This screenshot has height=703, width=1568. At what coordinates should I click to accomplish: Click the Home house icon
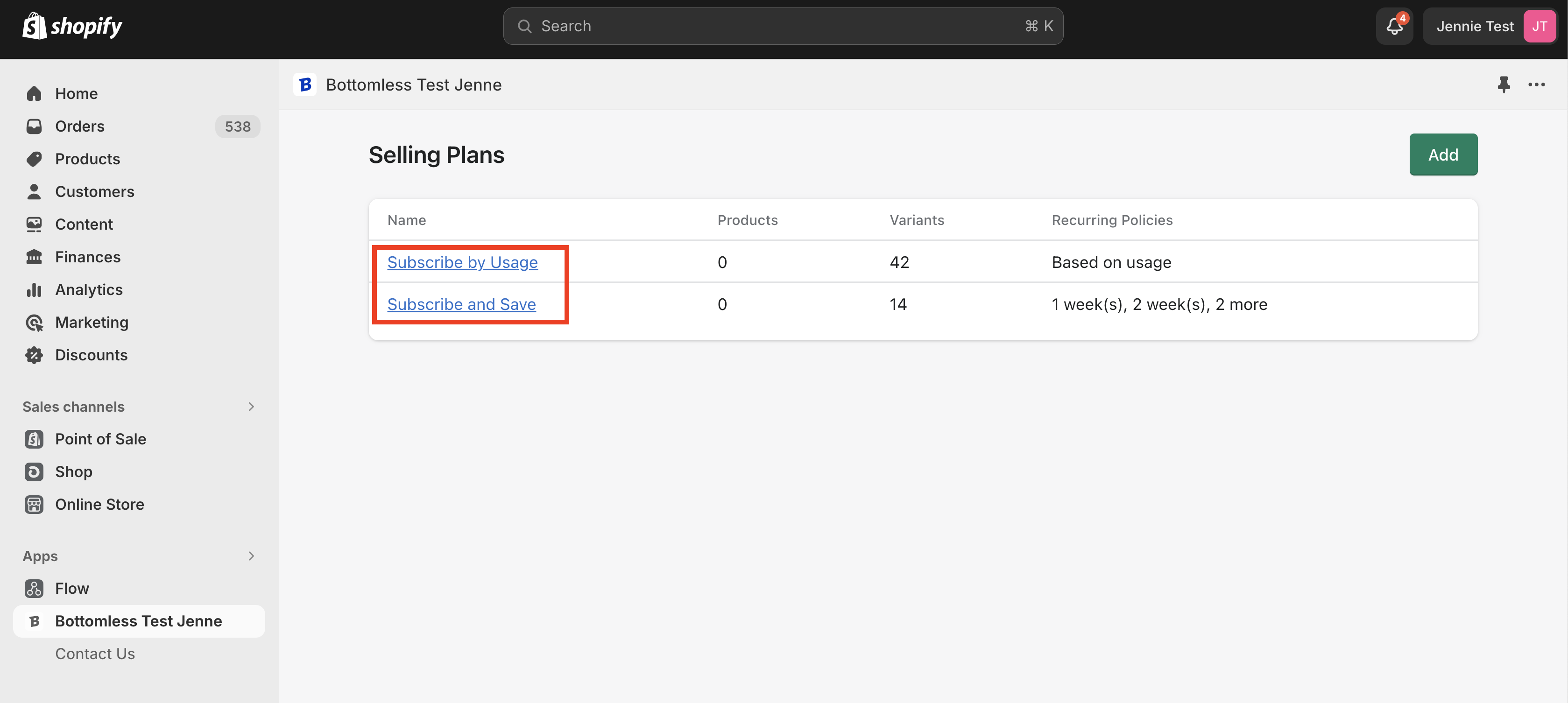(x=34, y=93)
